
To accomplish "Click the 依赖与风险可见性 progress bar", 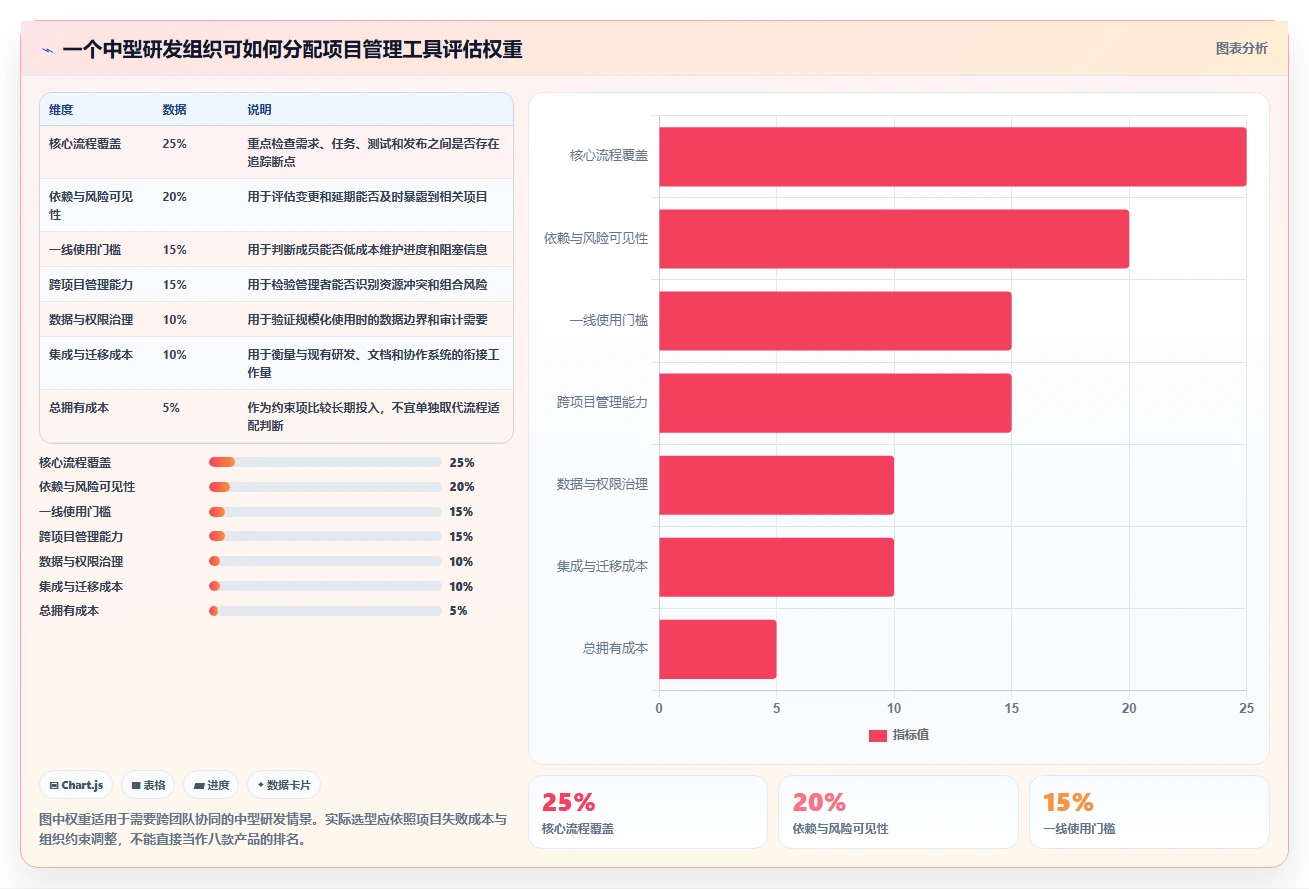I will [325, 487].
